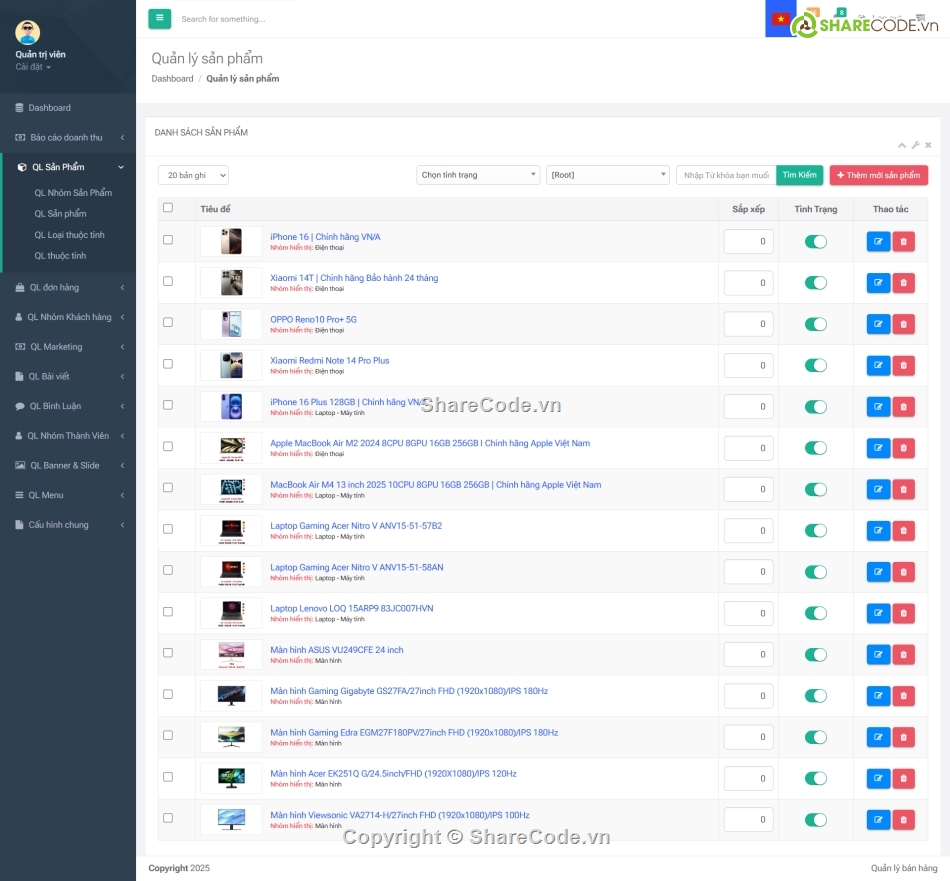Turn off status for Màn hình ASUS VU249CFE
950x881 pixels.
click(815, 654)
